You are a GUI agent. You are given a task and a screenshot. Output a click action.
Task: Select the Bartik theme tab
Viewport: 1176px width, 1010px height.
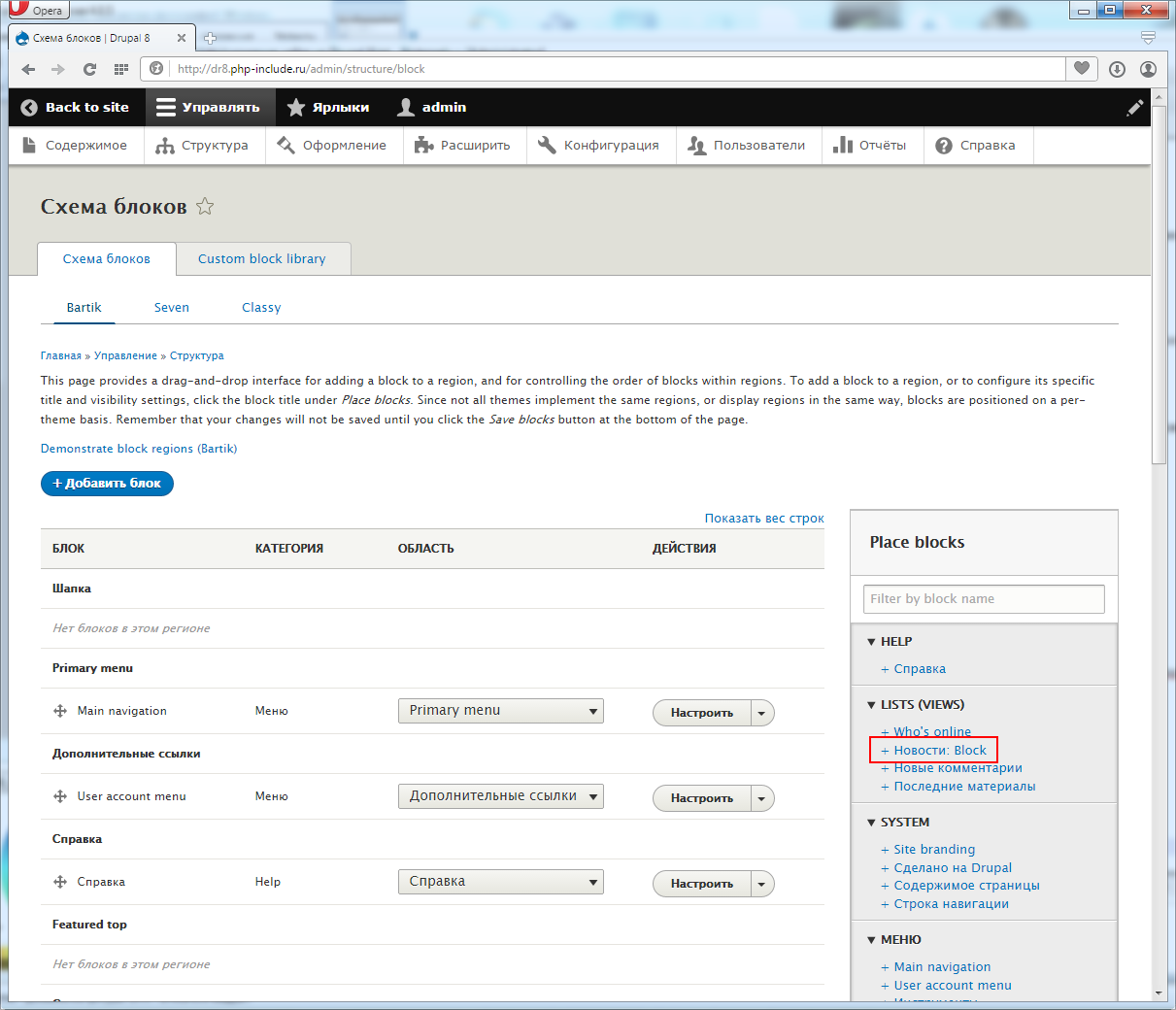coord(84,308)
